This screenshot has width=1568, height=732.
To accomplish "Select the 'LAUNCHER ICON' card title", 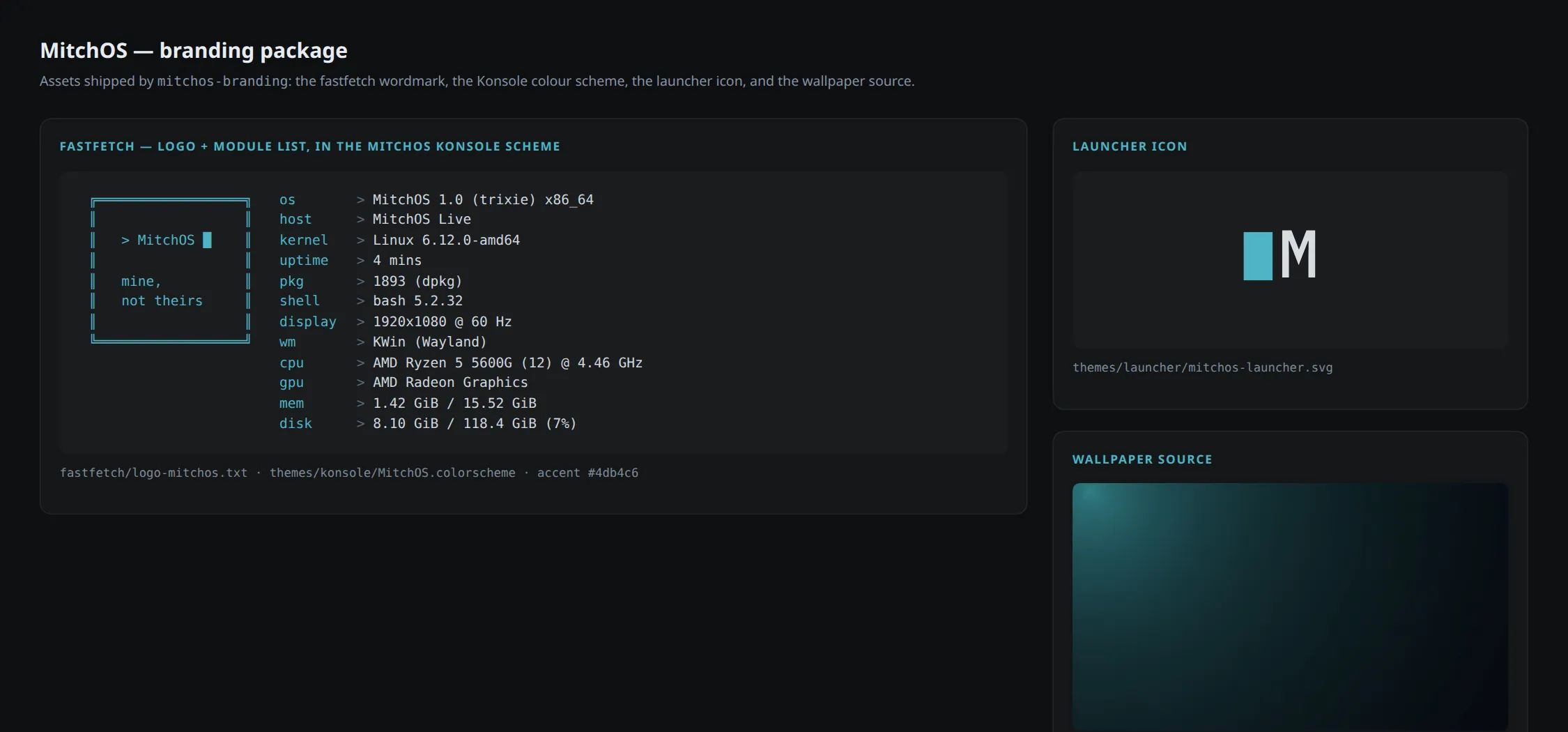I will pyautogui.click(x=1130, y=146).
